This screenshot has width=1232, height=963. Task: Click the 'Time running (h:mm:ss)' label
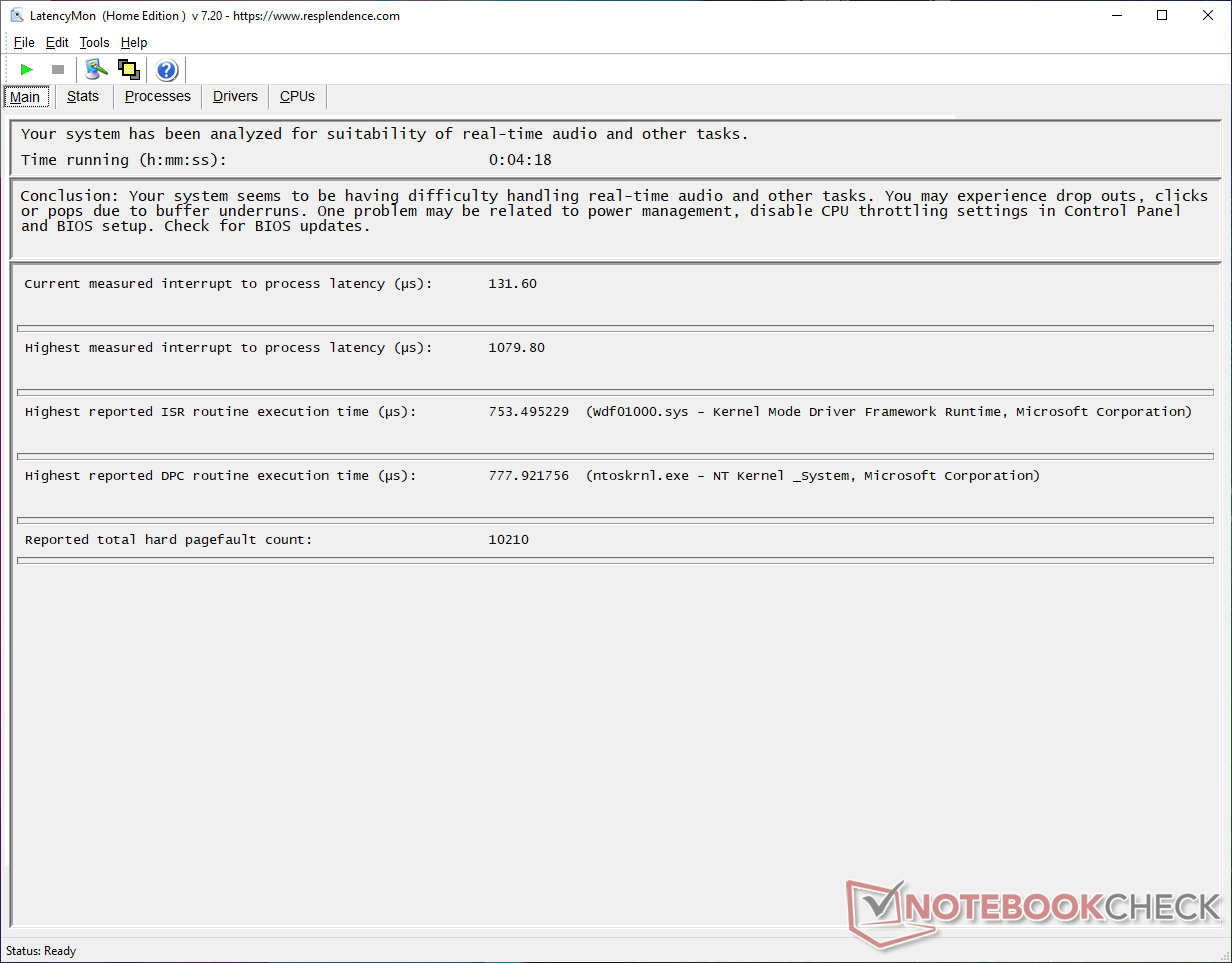pyautogui.click(x=124, y=160)
